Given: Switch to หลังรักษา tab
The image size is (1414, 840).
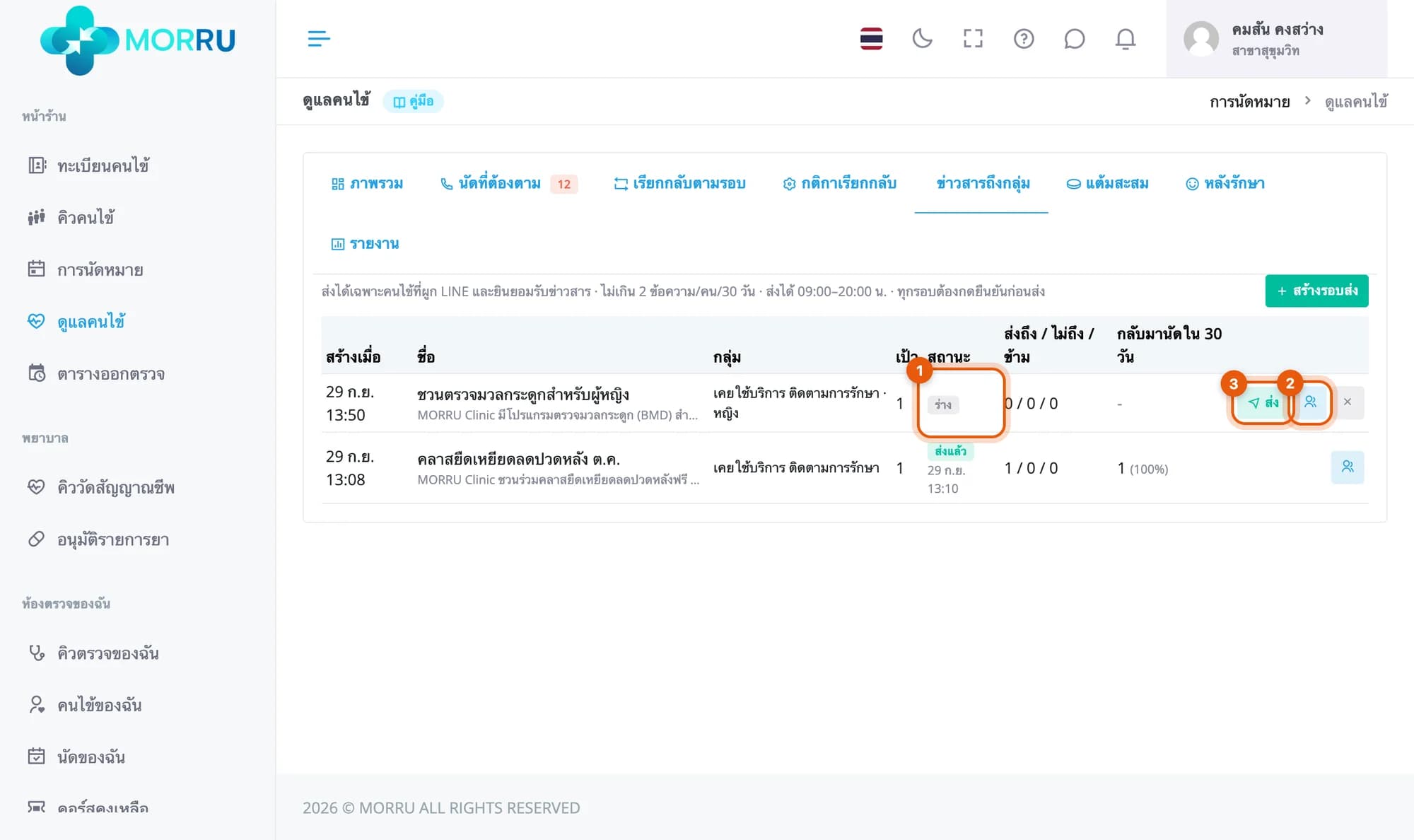Looking at the screenshot, I should pyautogui.click(x=1225, y=184).
